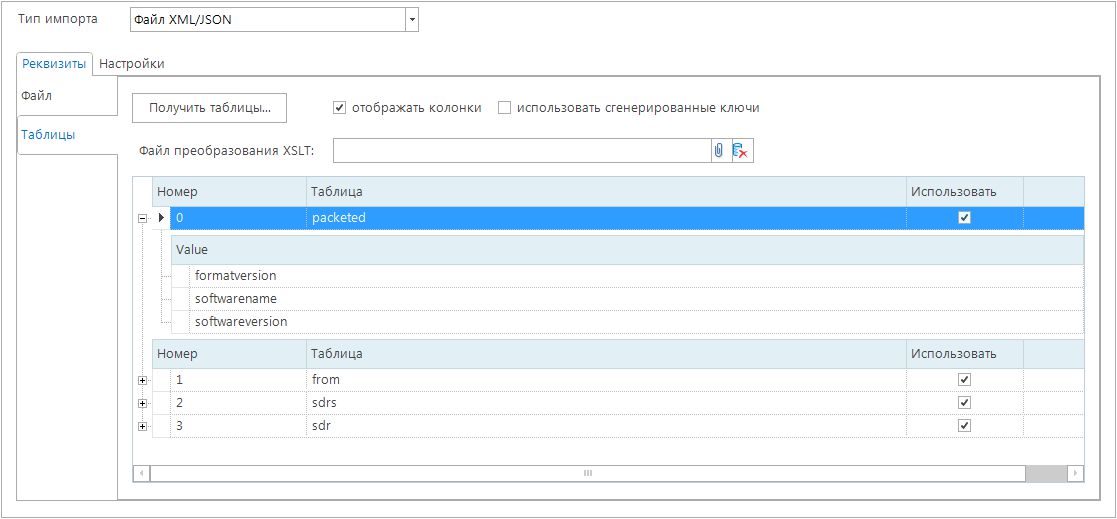This screenshot has height=519, width=1117.
Task: Click the clear XSLT file icon
Action: 741,151
